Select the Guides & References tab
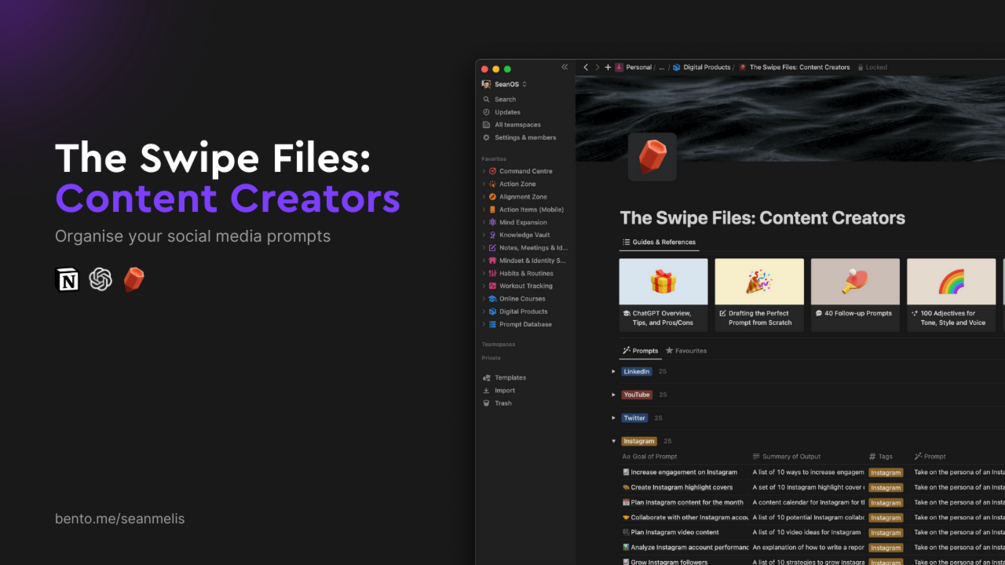 coord(659,242)
